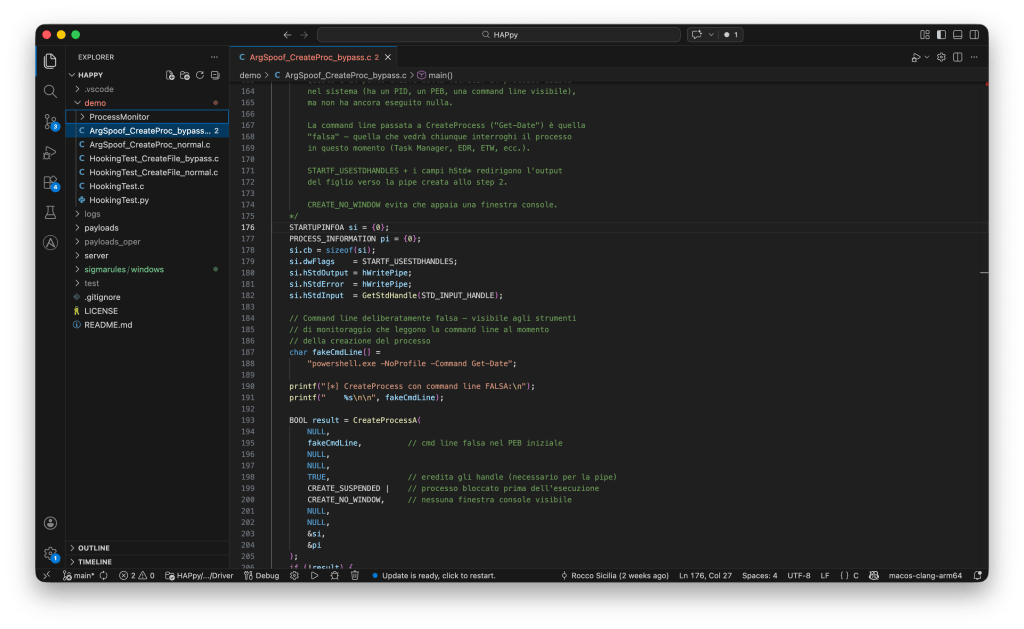Click 'Update is ready, click to restart'
Screen dimensions: 1024x629
pos(438,576)
